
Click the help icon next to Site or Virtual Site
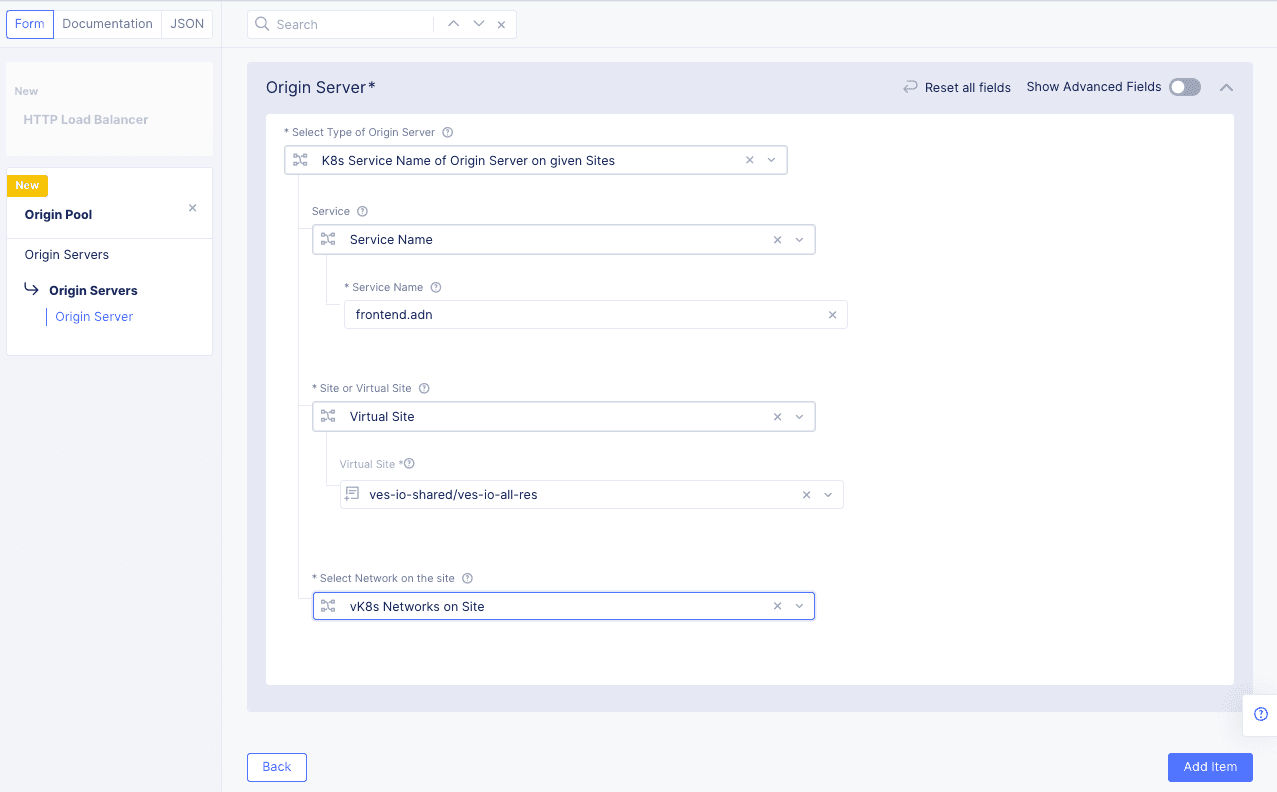(423, 388)
